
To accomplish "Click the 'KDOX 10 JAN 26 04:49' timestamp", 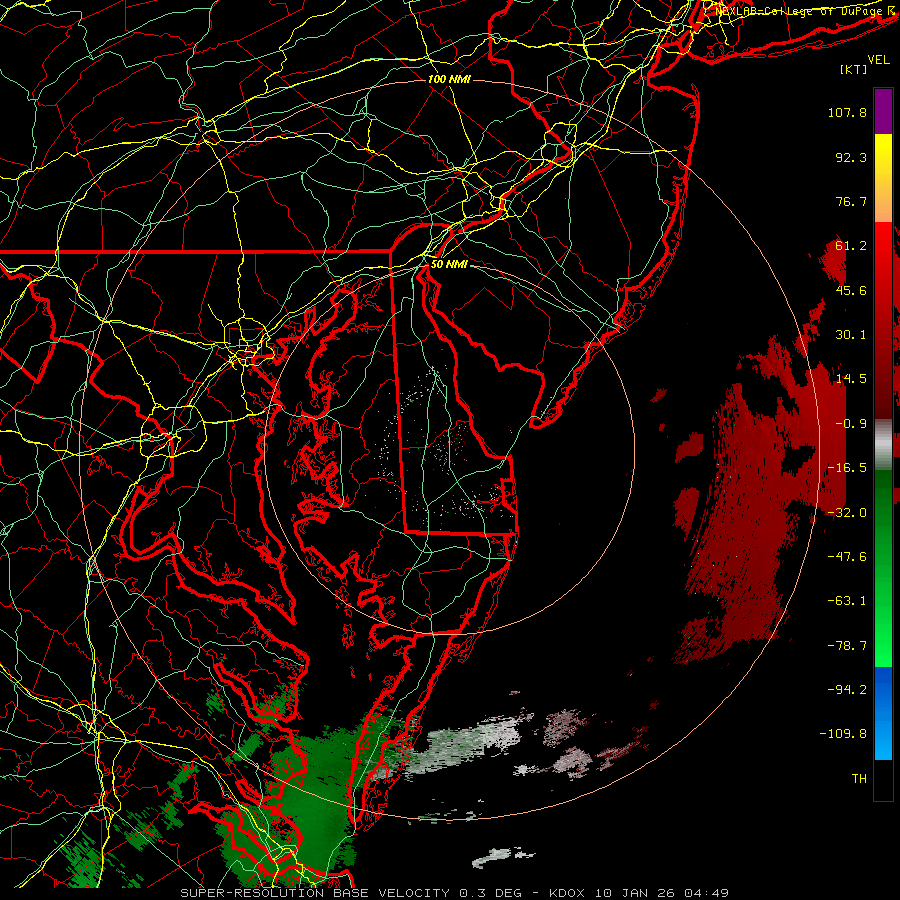I will pos(639,893).
